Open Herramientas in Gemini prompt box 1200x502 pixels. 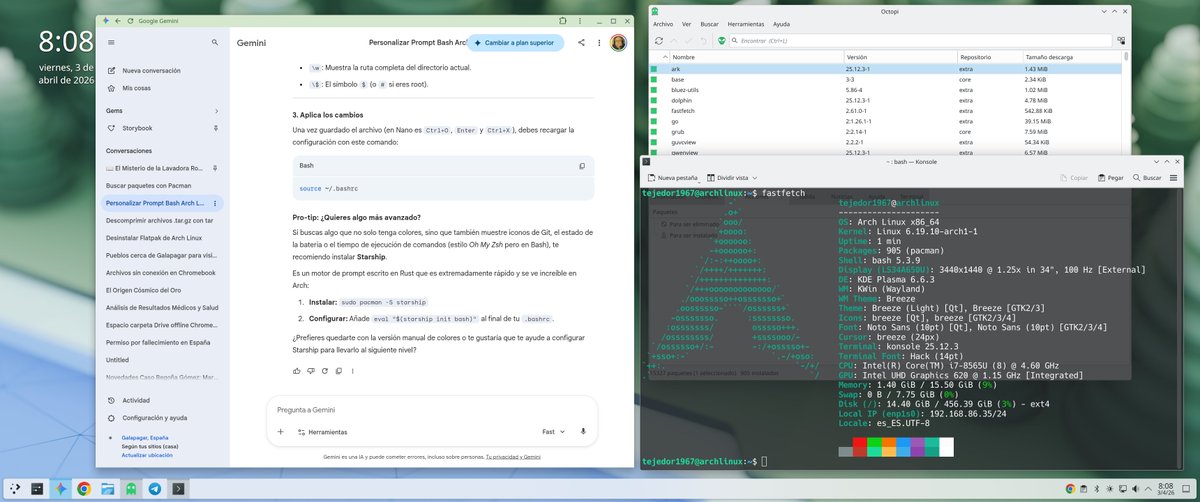point(322,432)
